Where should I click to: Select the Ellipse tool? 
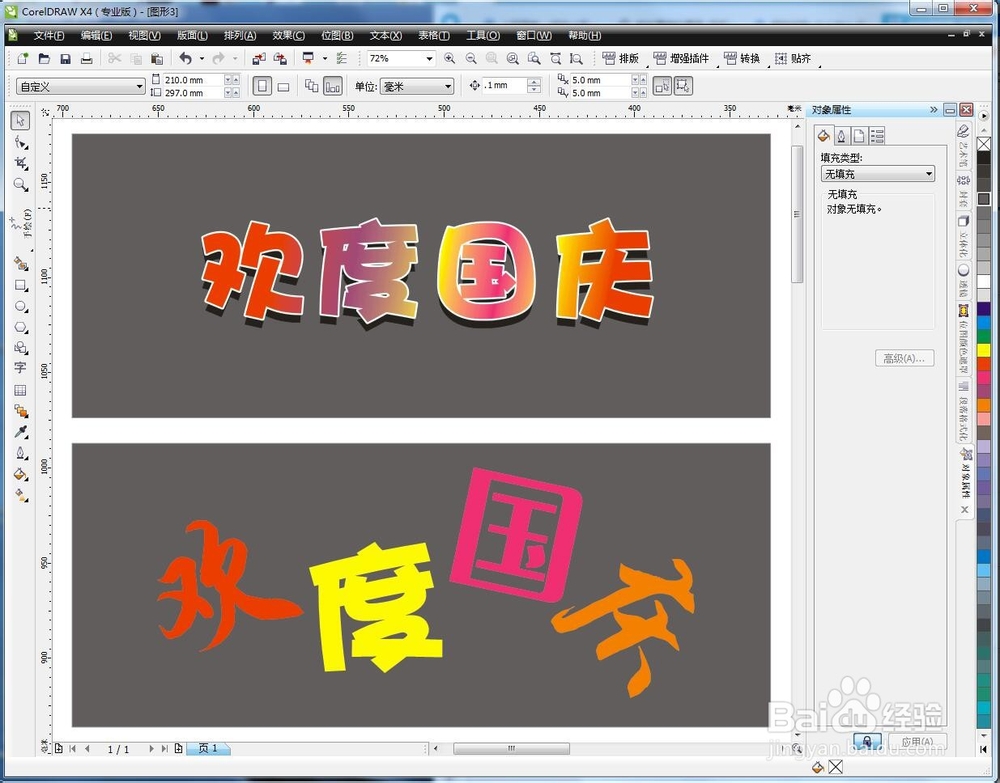[x=20, y=307]
